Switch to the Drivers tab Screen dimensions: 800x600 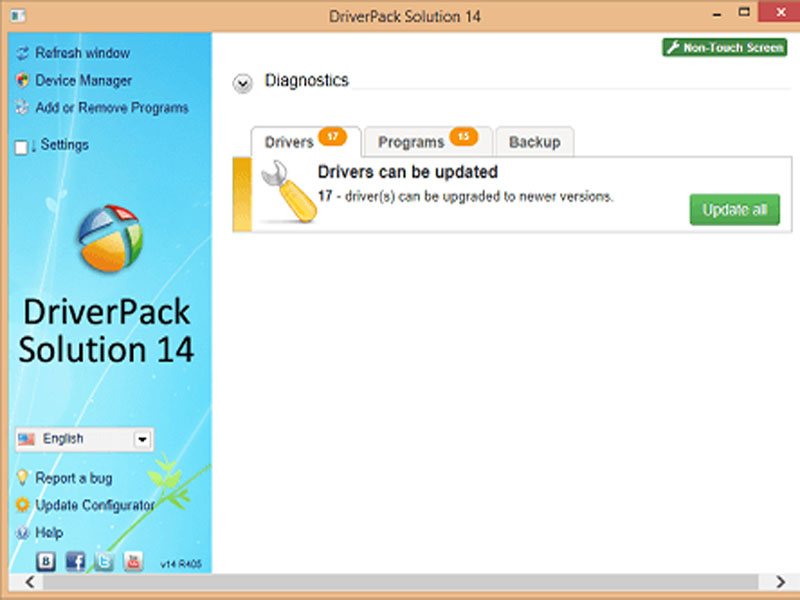click(x=306, y=142)
